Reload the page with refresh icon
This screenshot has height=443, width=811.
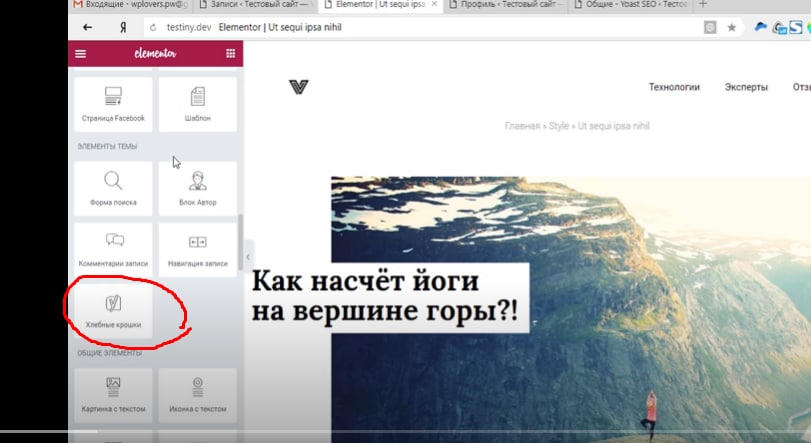(153, 27)
